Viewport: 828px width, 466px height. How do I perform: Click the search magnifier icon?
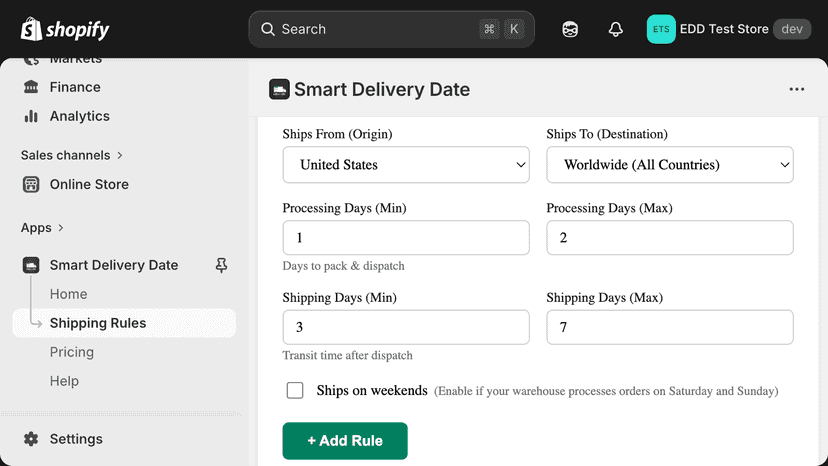pos(268,29)
